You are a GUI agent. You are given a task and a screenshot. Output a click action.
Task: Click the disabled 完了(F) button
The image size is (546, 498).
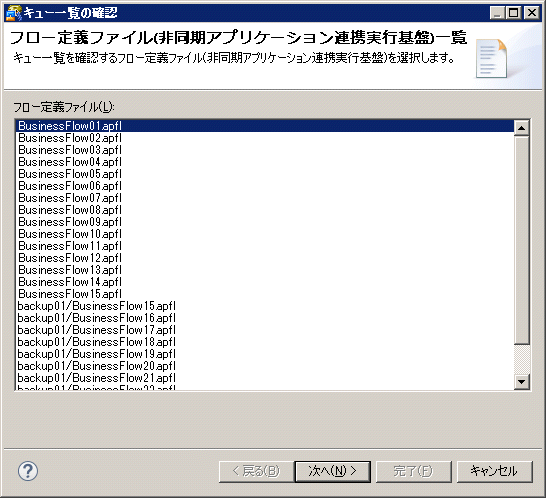[413, 472]
